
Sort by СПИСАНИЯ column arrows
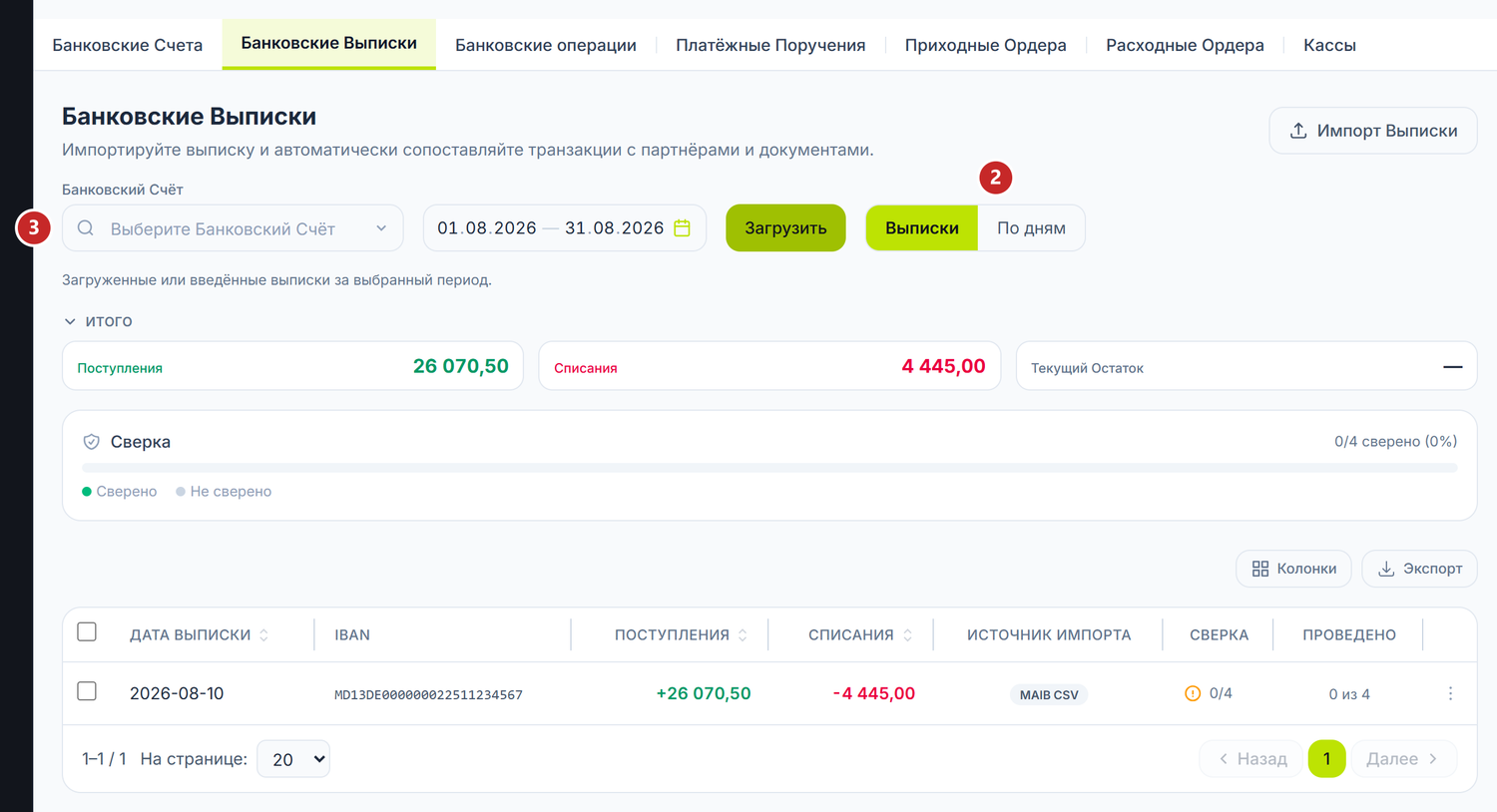[907, 635]
